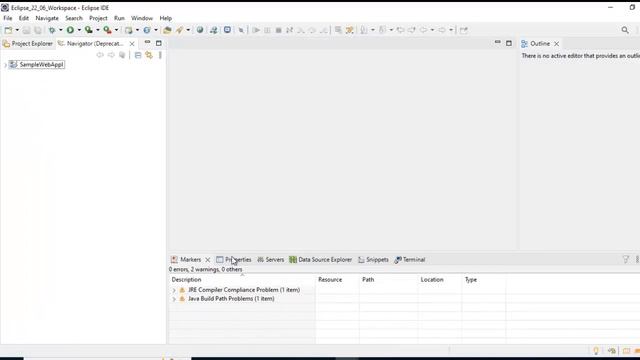Image resolution: width=640 pixels, height=360 pixels.
Task: Open the Help menu
Action: tap(165, 18)
